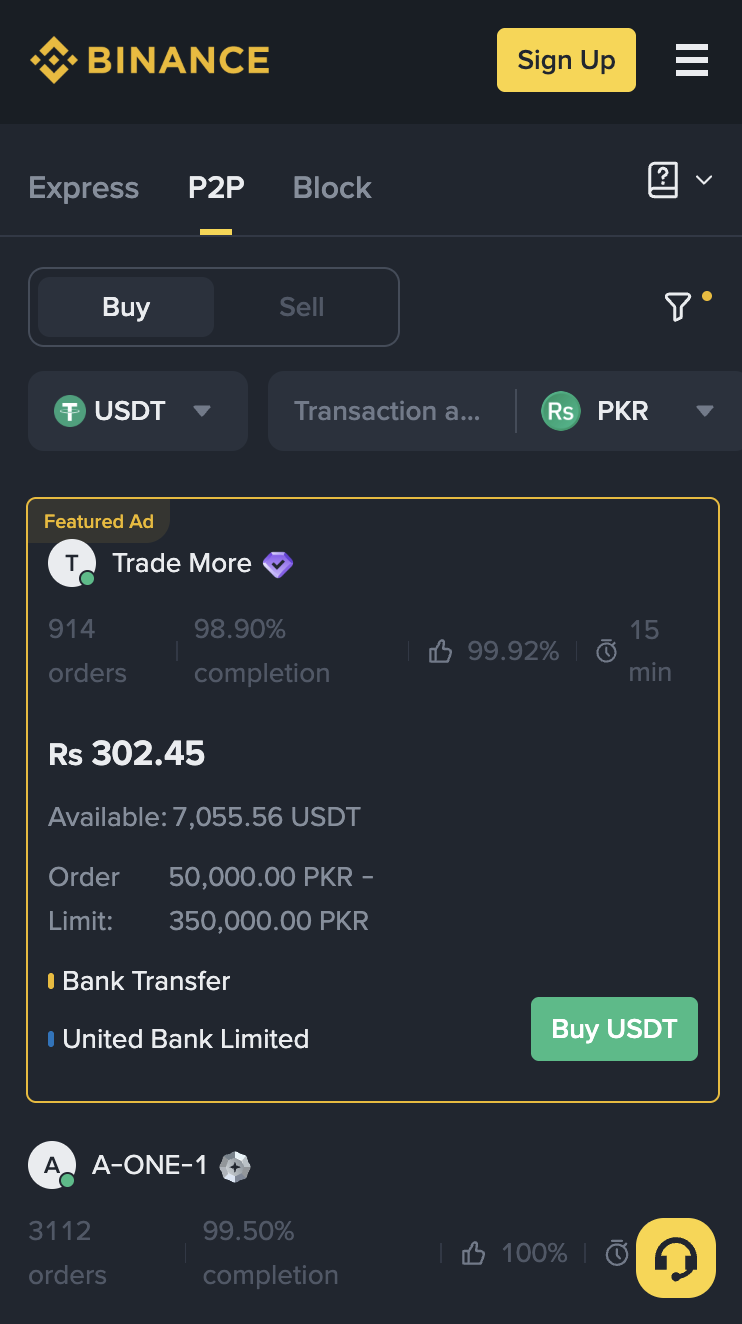Expand the USDT coin dropdown
Viewport: 742px width, 1324px height.
[x=202, y=411]
